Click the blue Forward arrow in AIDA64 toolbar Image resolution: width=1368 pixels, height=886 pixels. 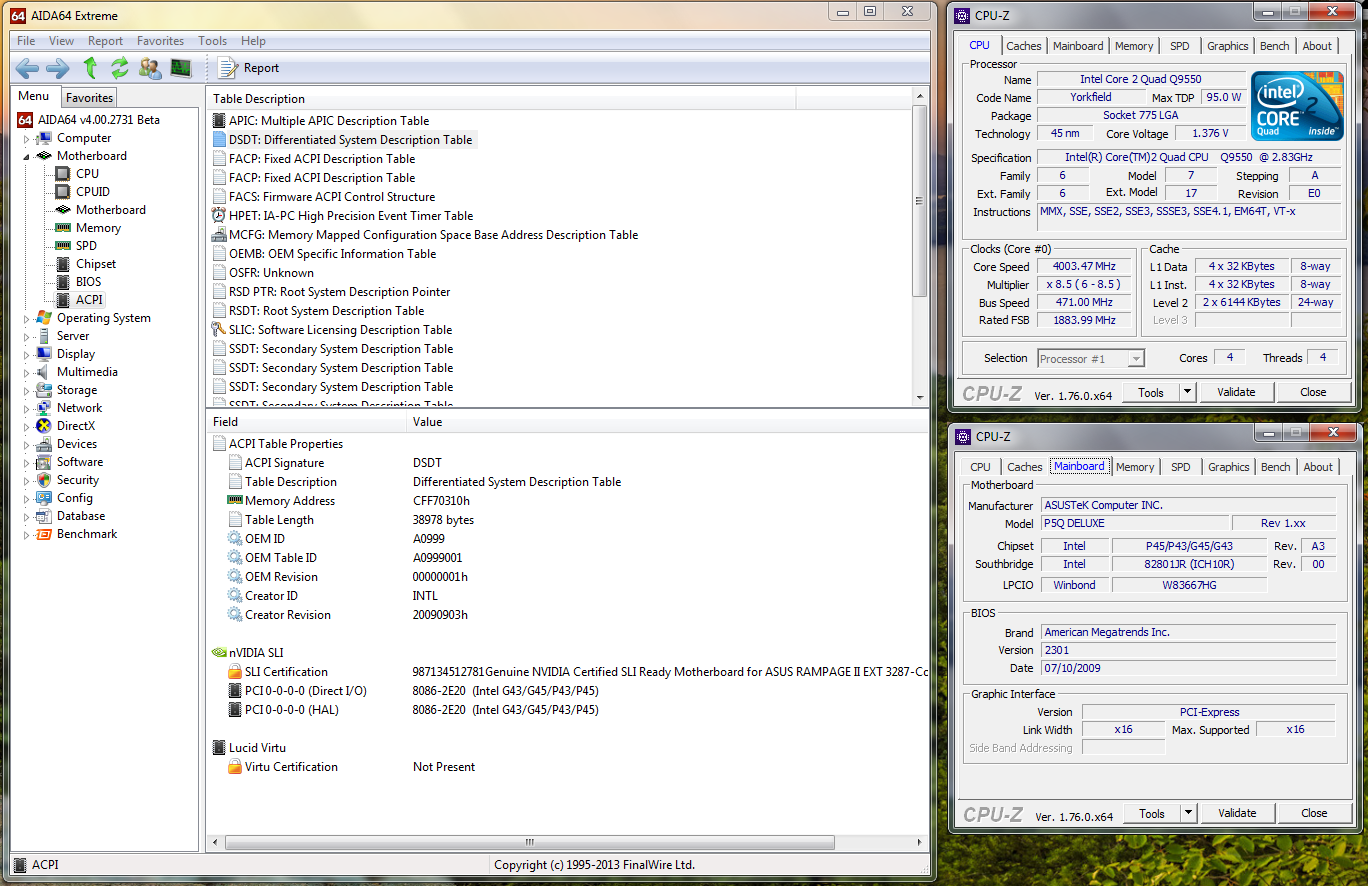58,68
